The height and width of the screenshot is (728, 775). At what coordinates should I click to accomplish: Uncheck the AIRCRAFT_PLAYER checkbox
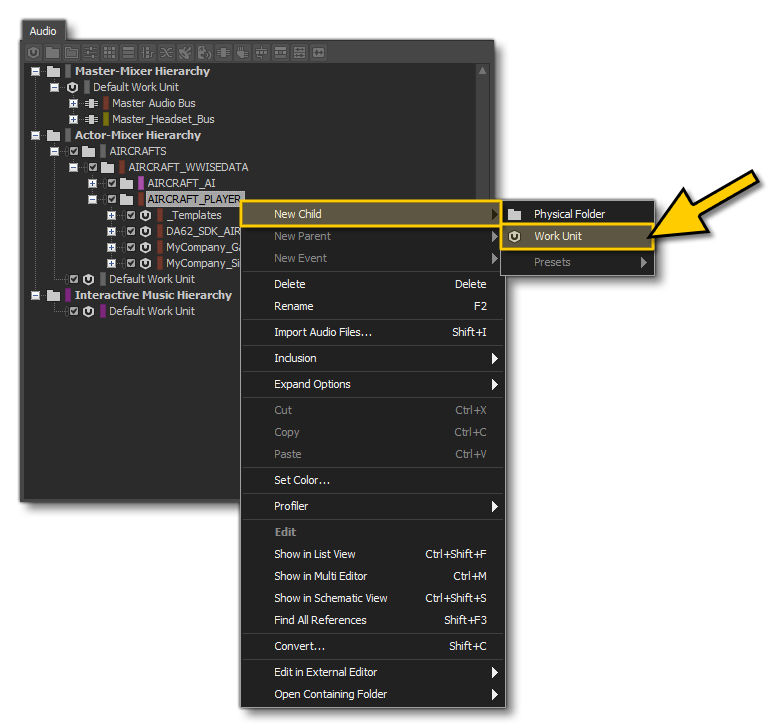[x=112, y=199]
